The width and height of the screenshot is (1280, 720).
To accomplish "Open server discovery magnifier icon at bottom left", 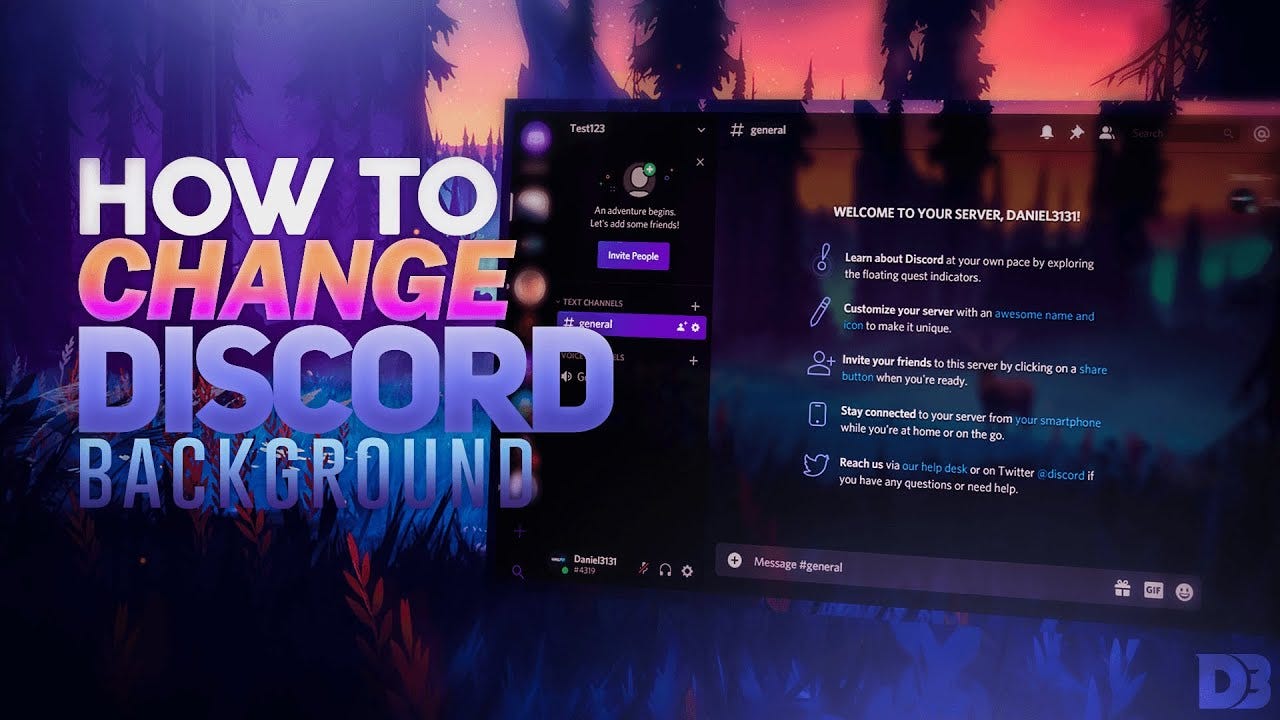I will click(517, 572).
